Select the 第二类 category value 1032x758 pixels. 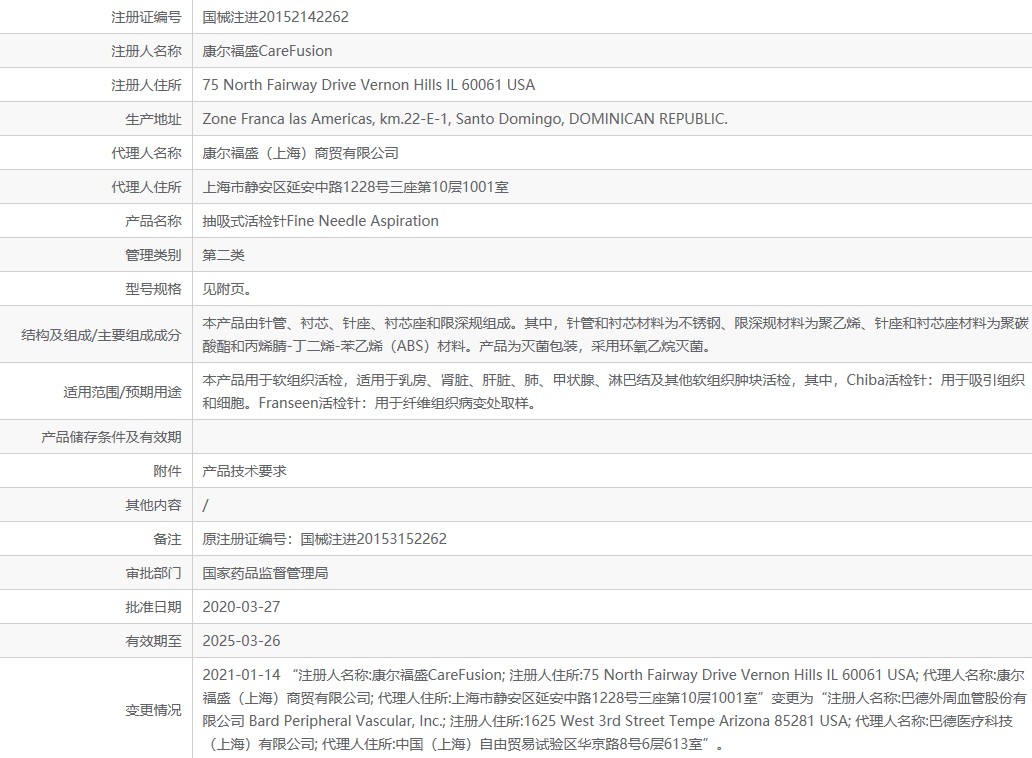[x=223, y=255]
